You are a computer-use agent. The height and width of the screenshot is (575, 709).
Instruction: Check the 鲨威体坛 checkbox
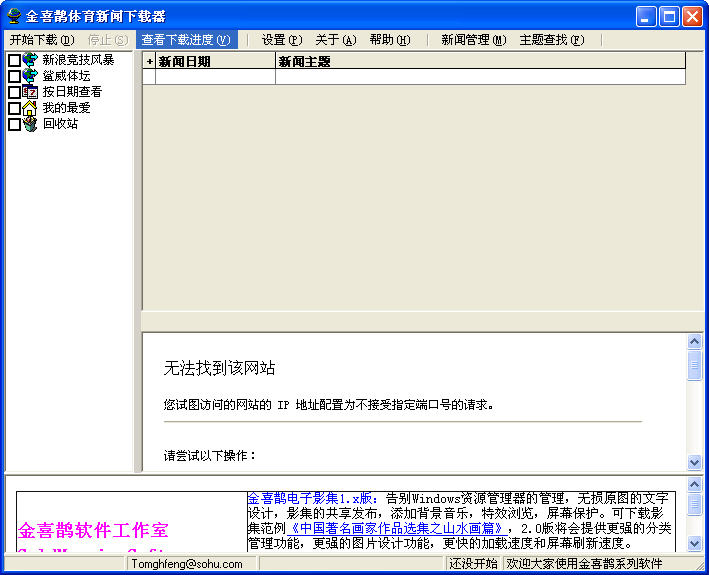pos(14,76)
